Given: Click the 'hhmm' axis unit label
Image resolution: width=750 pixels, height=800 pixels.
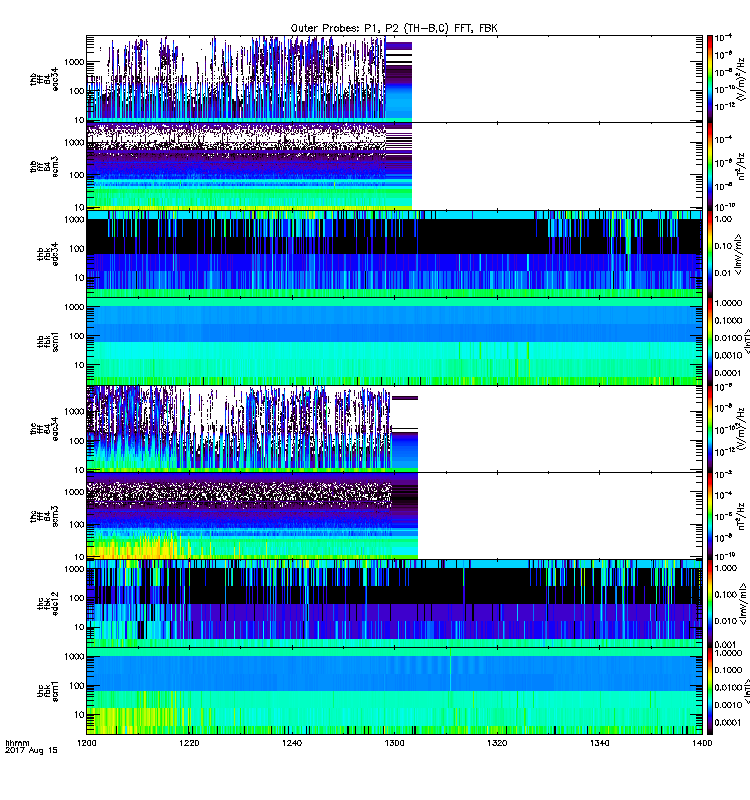Looking at the screenshot, I should [x=17, y=743].
